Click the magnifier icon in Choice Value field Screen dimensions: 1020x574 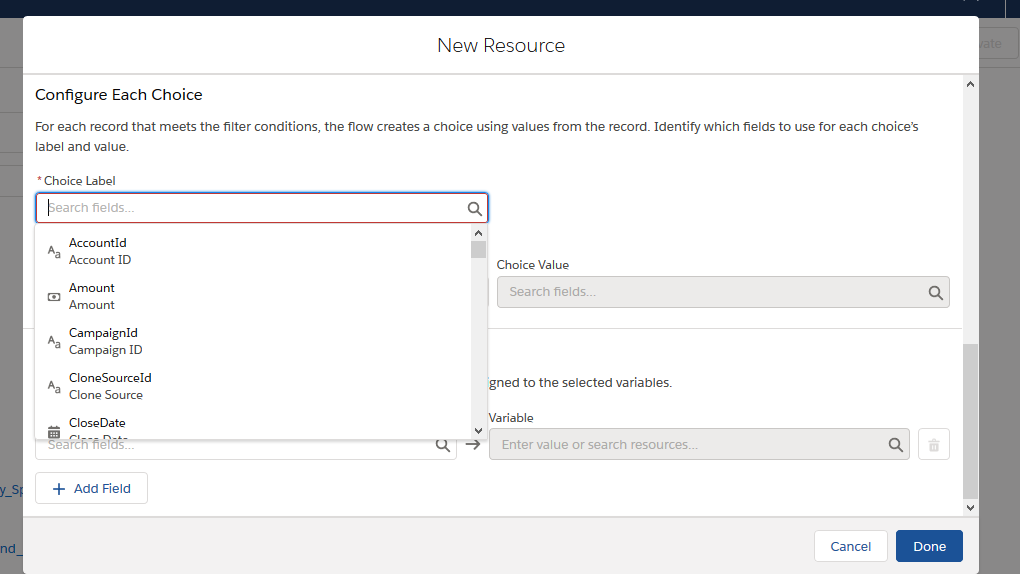pyautogui.click(x=935, y=292)
